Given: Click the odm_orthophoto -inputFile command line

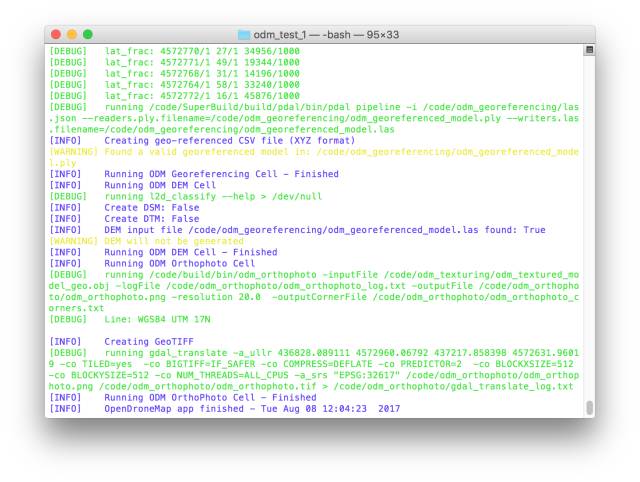Looking at the screenshot, I should coord(314,275).
